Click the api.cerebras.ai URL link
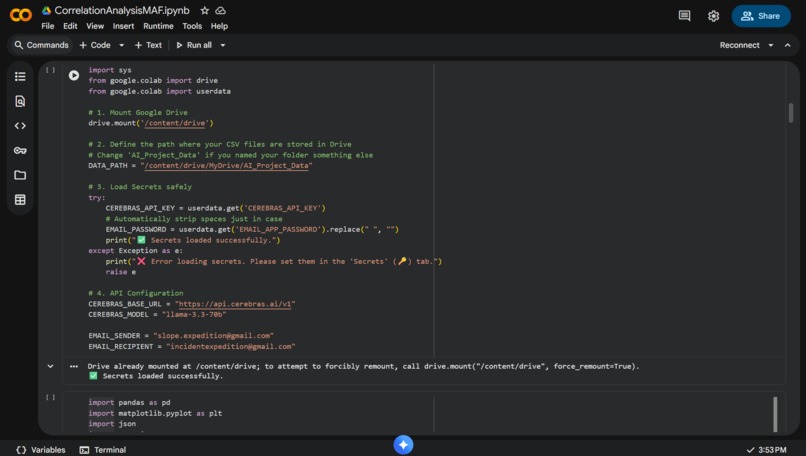This screenshot has height=456, width=806. click(x=235, y=304)
